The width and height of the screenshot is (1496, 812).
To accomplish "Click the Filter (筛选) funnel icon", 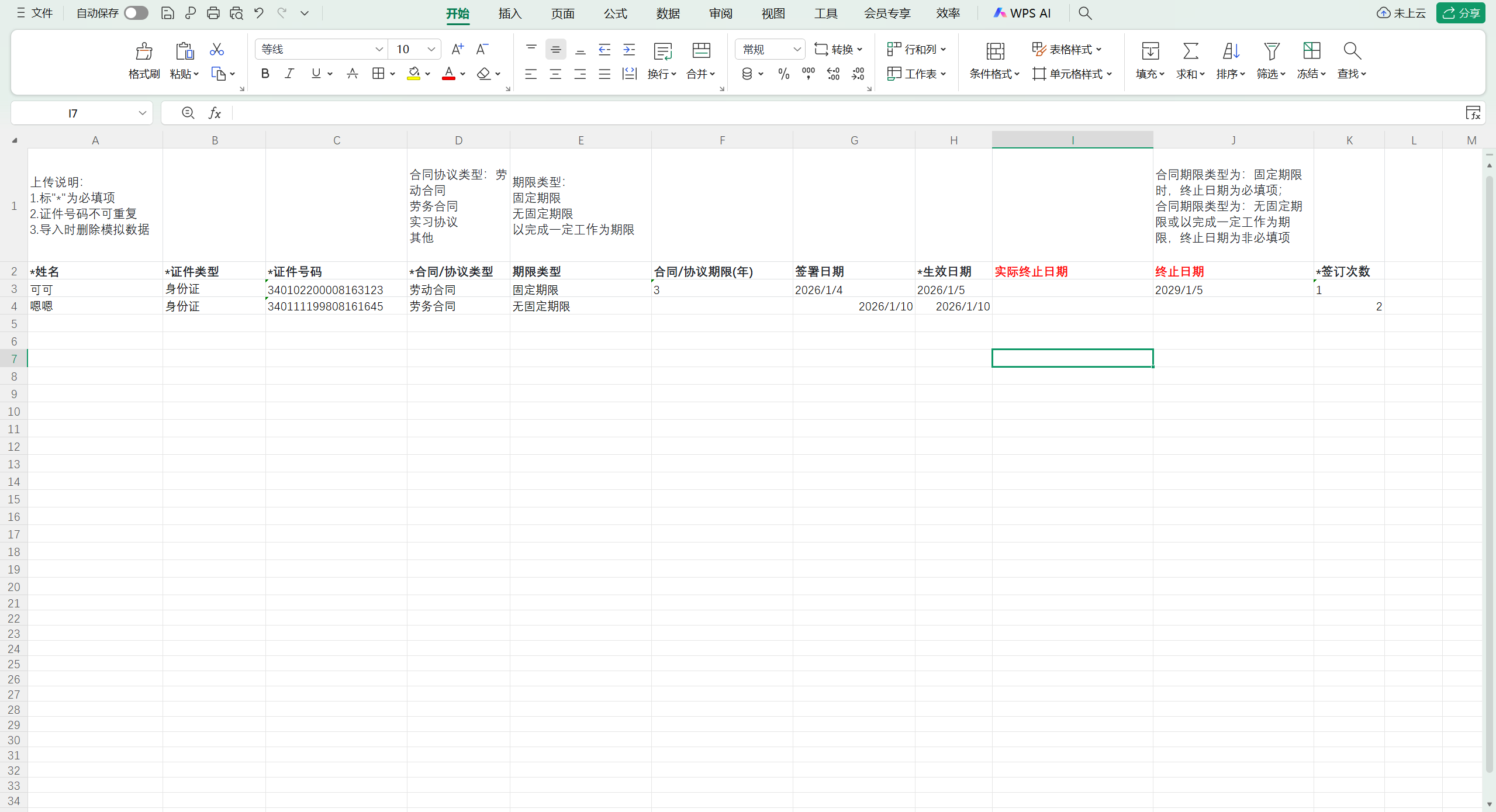I will 1271,51.
